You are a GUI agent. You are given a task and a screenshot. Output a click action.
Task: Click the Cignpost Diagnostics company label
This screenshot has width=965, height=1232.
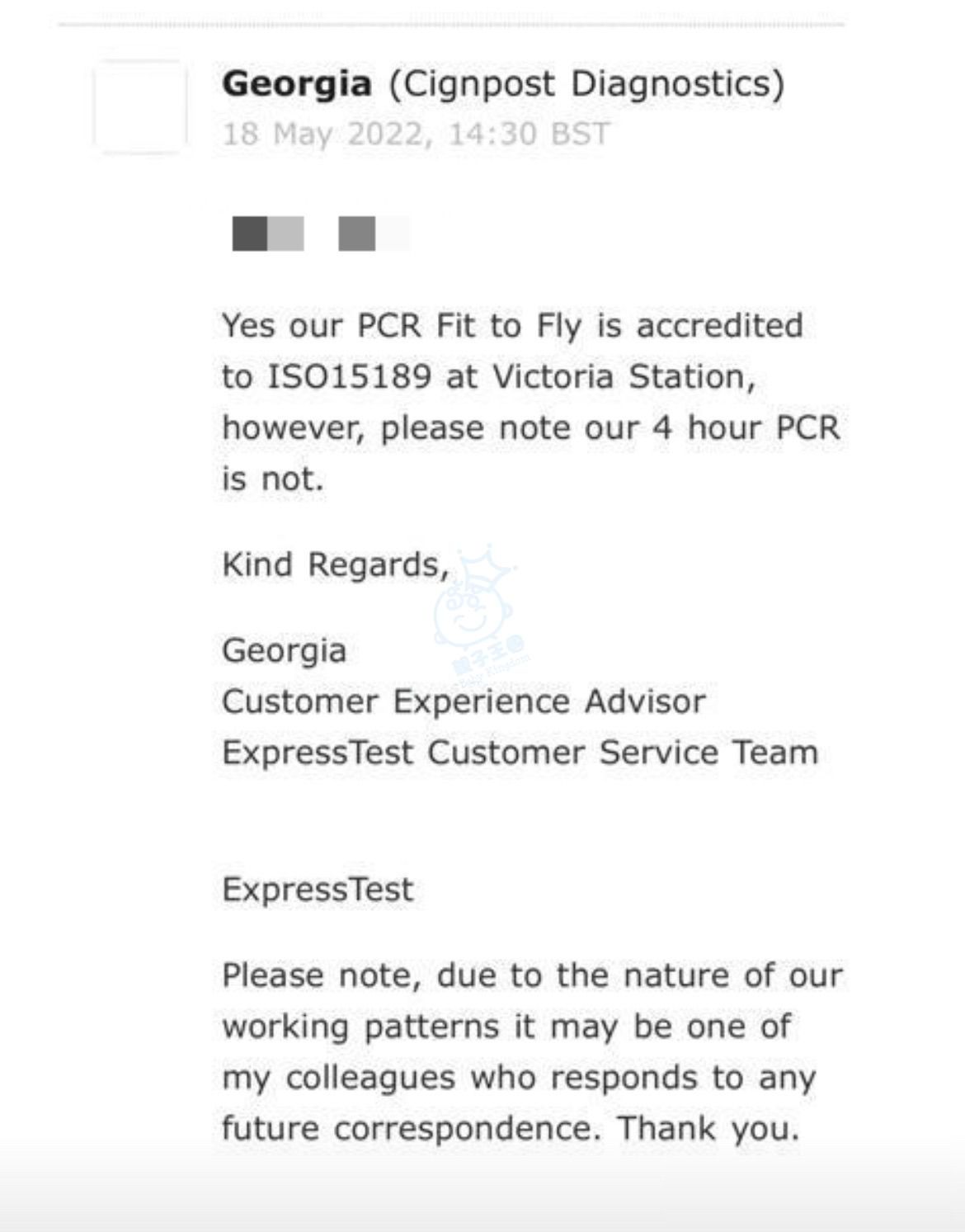(587, 84)
